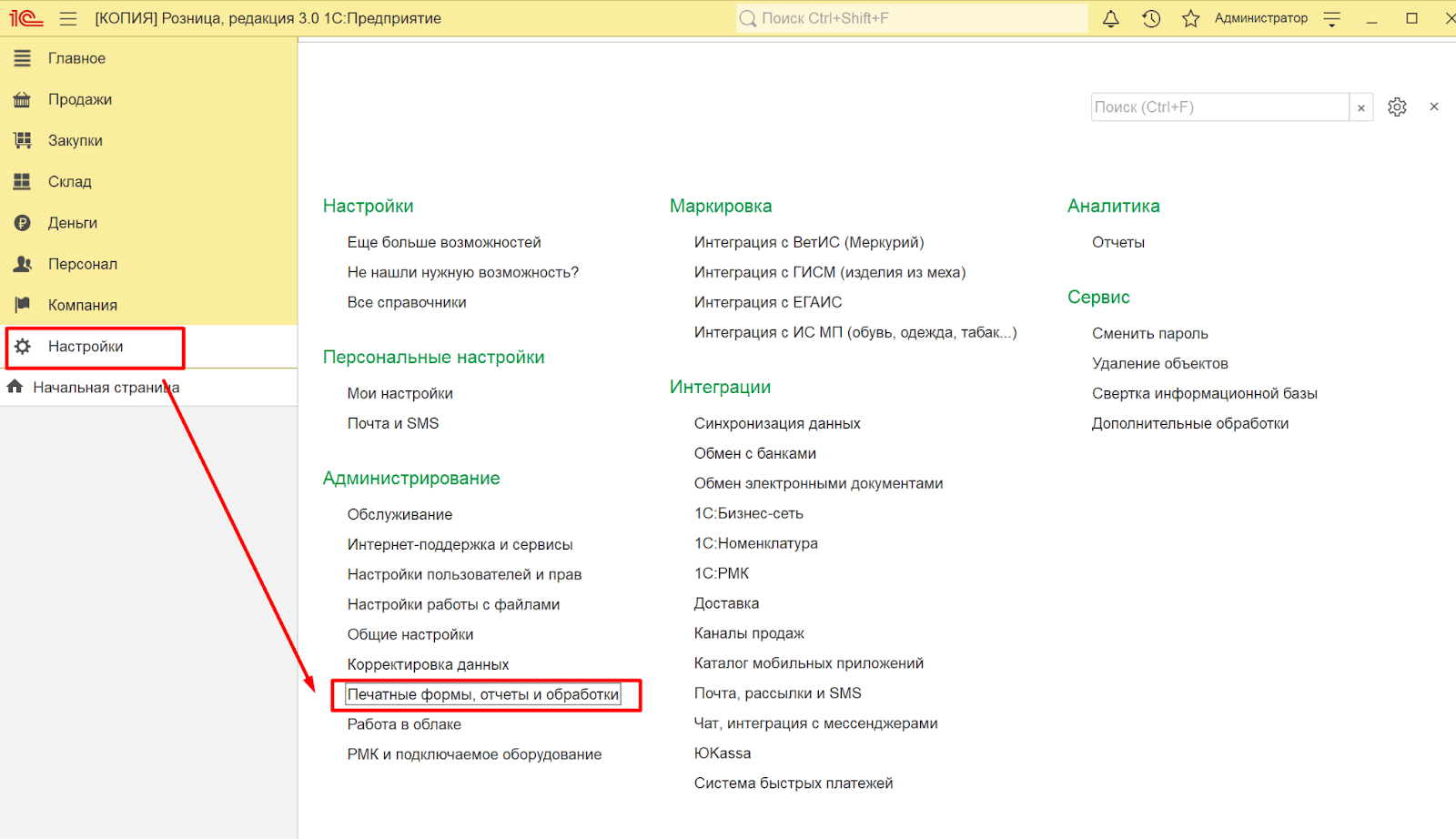Open Мои настройки link

point(399,393)
